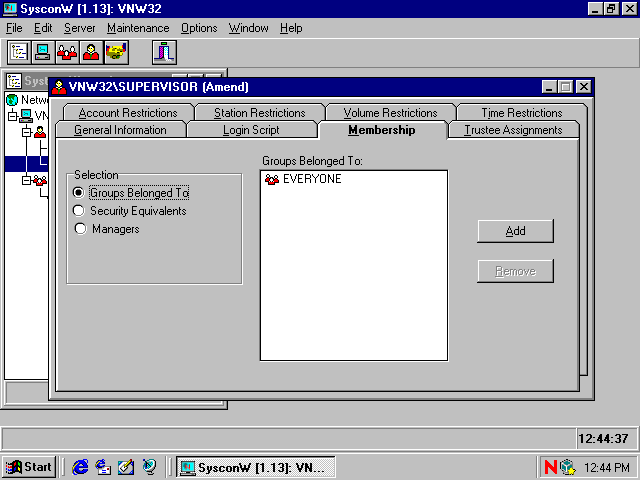640x480 pixels.
Task: Select the user icon in system tree
Action: coord(40,132)
